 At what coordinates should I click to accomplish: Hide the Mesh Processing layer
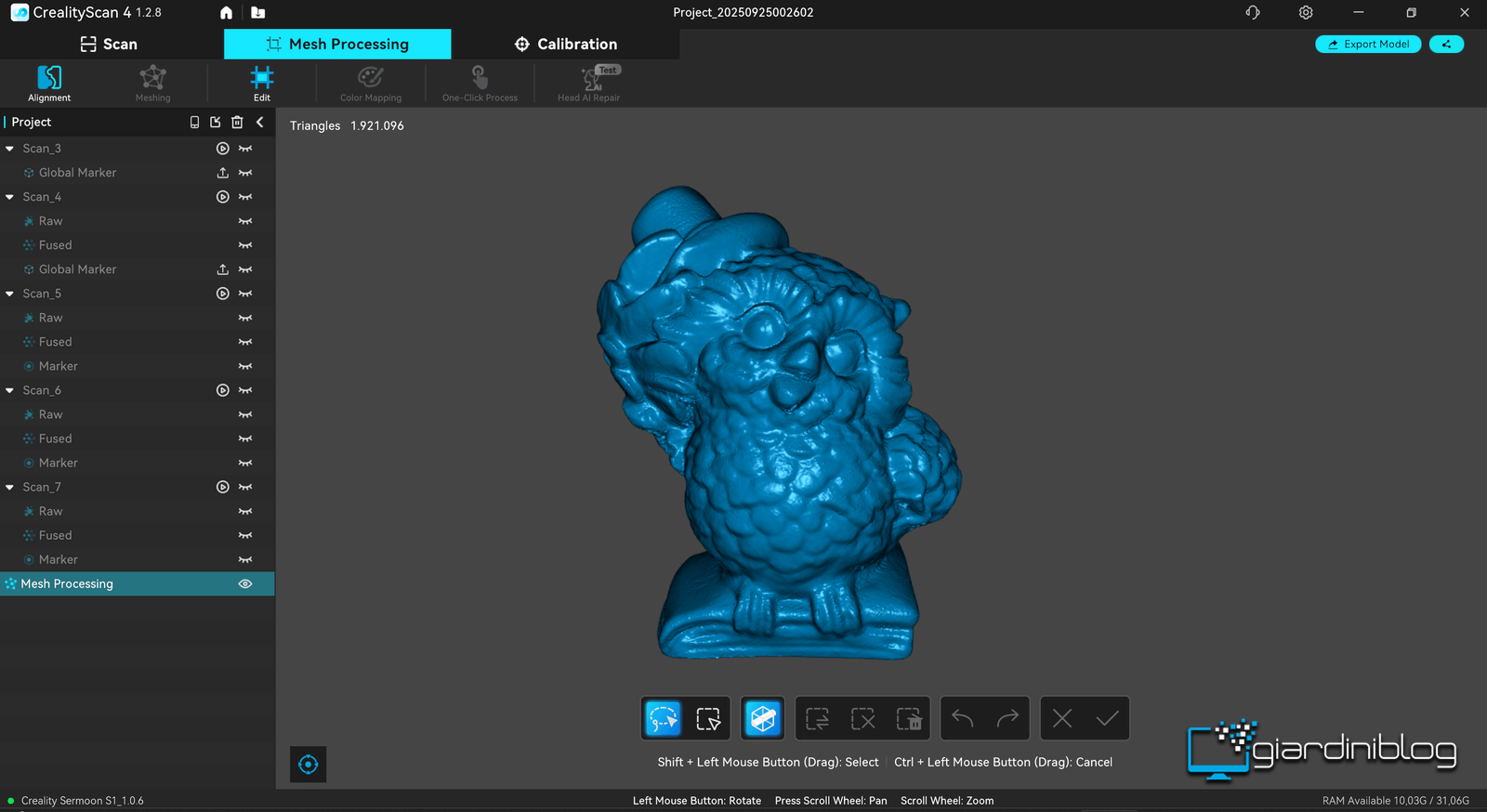[x=245, y=583]
